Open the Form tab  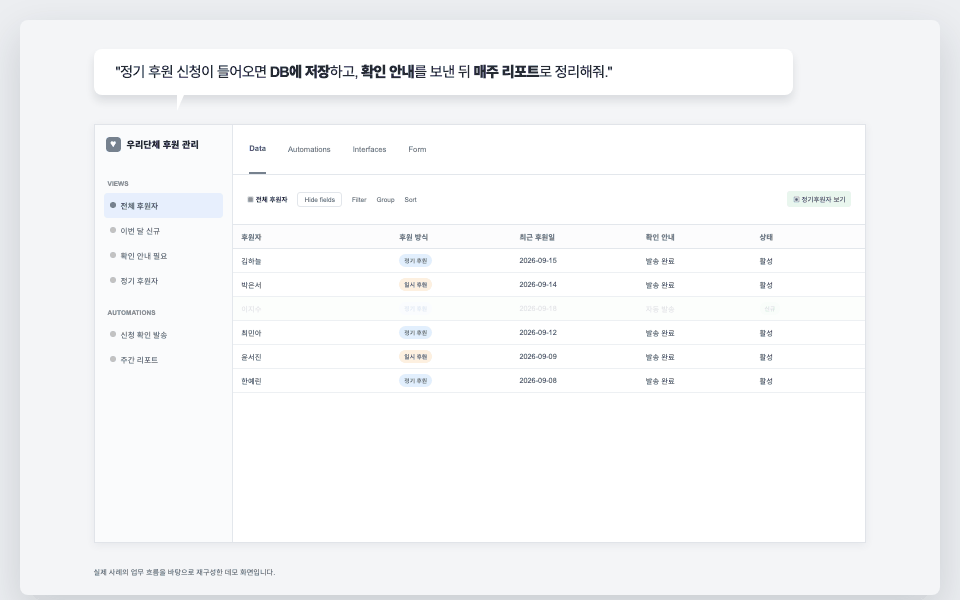coord(417,149)
